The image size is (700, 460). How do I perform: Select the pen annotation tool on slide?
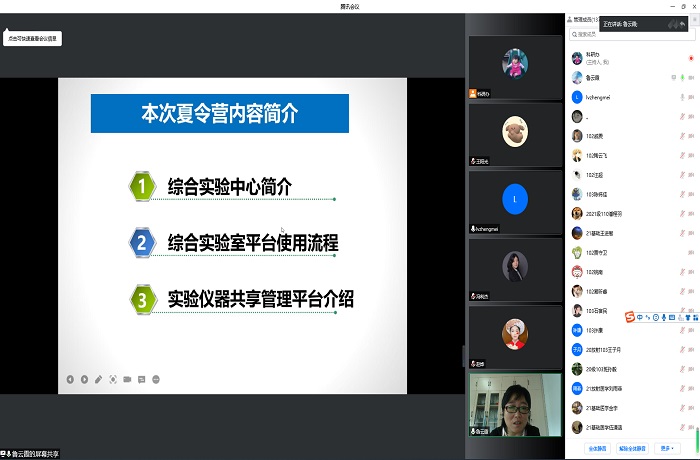coord(98,379)
